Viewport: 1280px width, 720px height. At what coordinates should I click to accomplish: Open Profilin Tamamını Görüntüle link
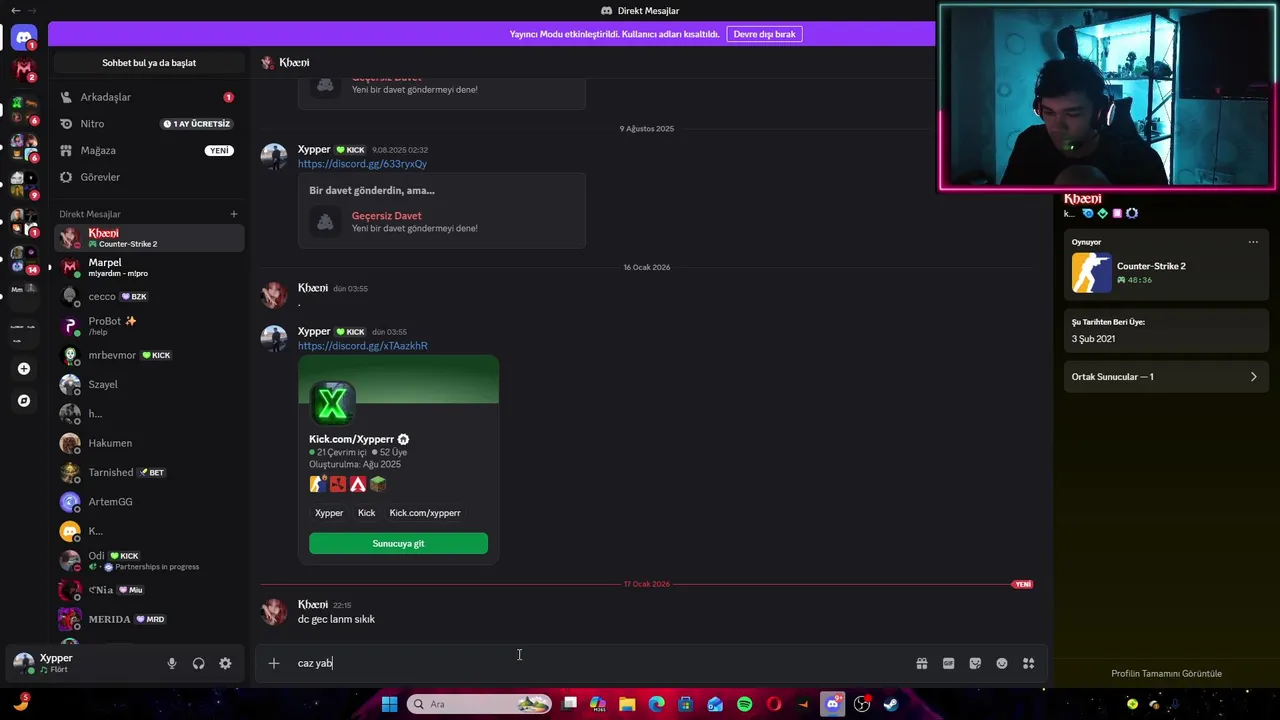[x=1166, y=673]
